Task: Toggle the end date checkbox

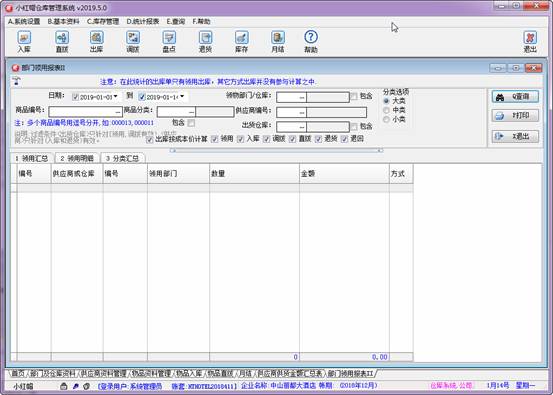Action: [x=142, y=97]
